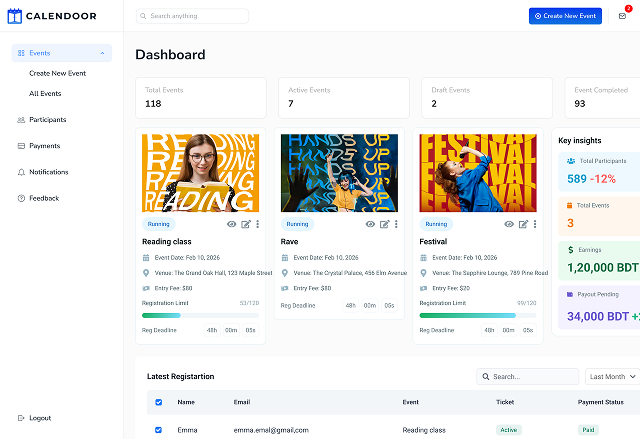This screenshot has width=640, height=439.
Task: Click the purple Payout Pending icon
Action: point(570,294)
